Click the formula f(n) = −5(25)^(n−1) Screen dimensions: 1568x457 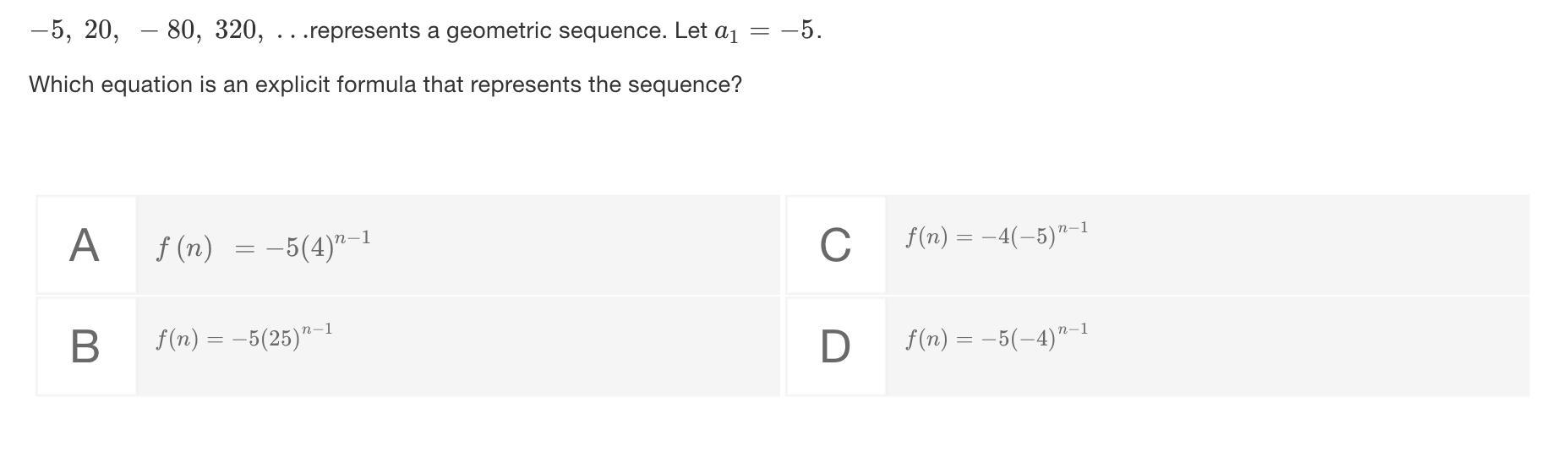[x=243, y=337]
